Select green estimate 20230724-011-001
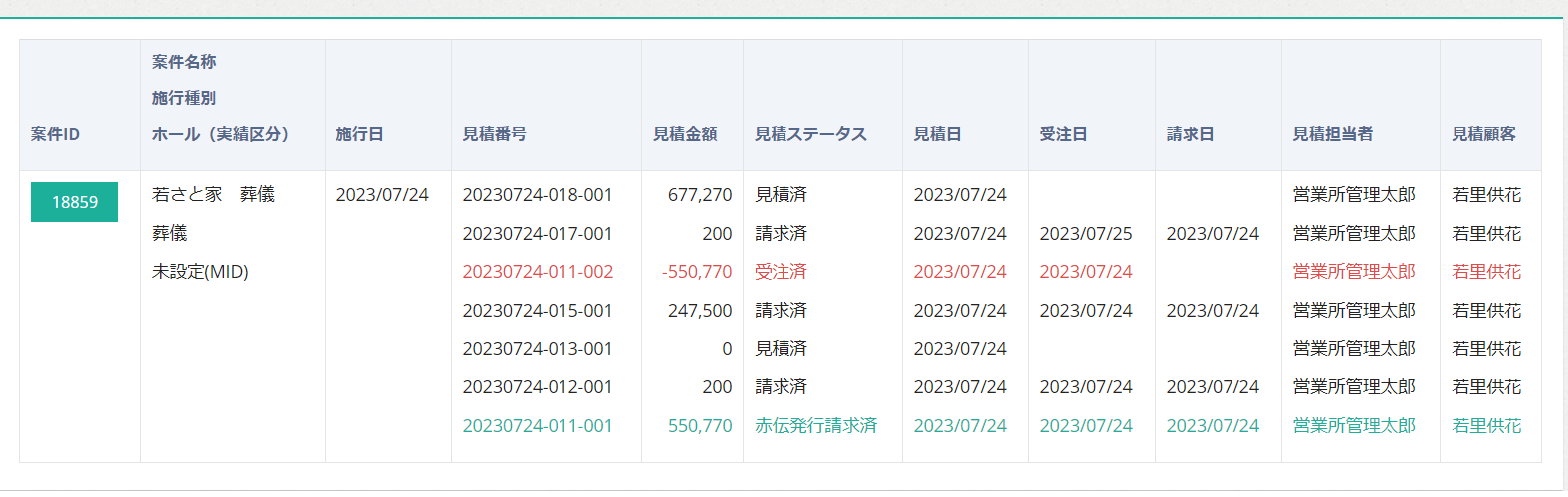The height and width of the screenshot is (497, 1568). pyautogui.click(x=538, y=426)
